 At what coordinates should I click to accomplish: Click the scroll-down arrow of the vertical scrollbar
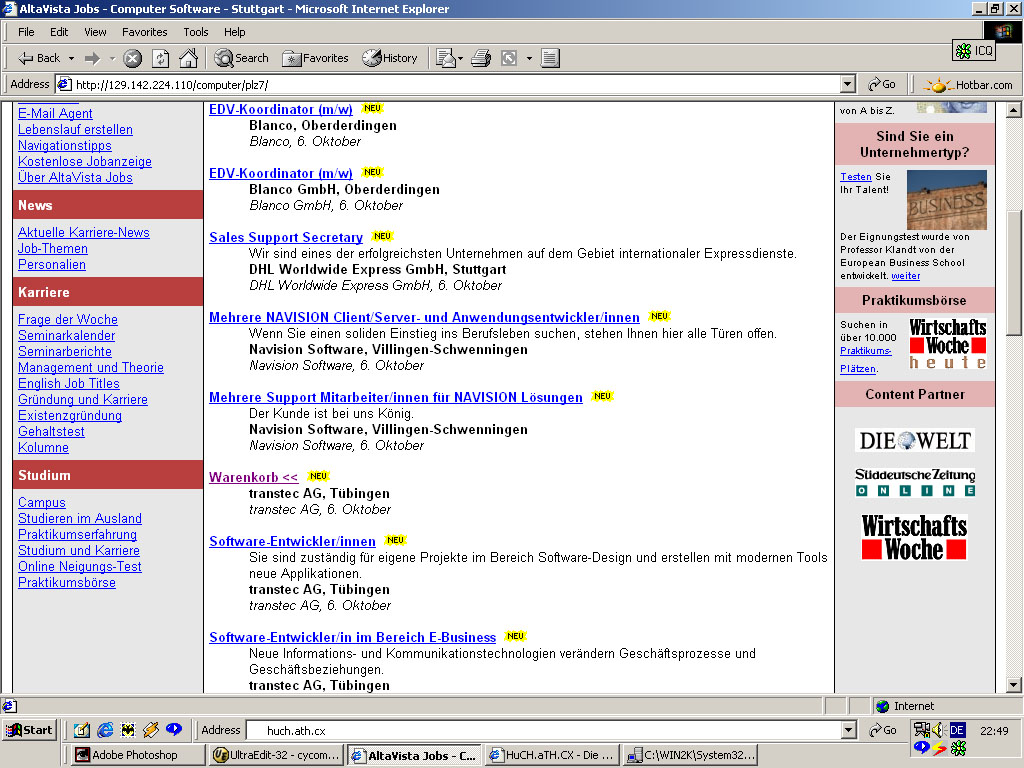click(1014, 685)
